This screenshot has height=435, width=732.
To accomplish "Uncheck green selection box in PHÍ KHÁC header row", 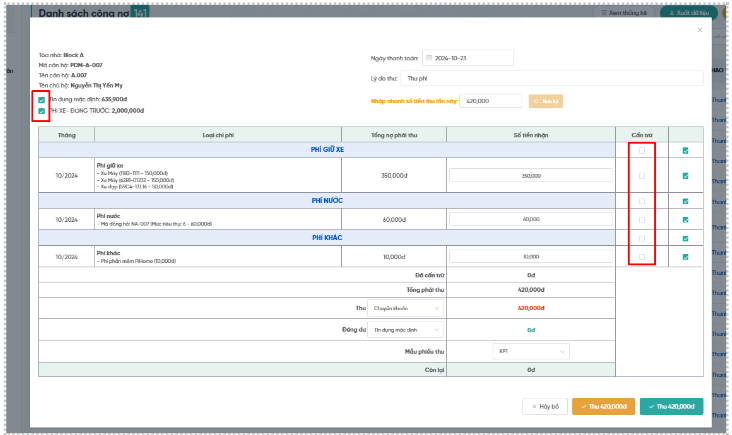I will pyautogui.click(x=685, y=239).
